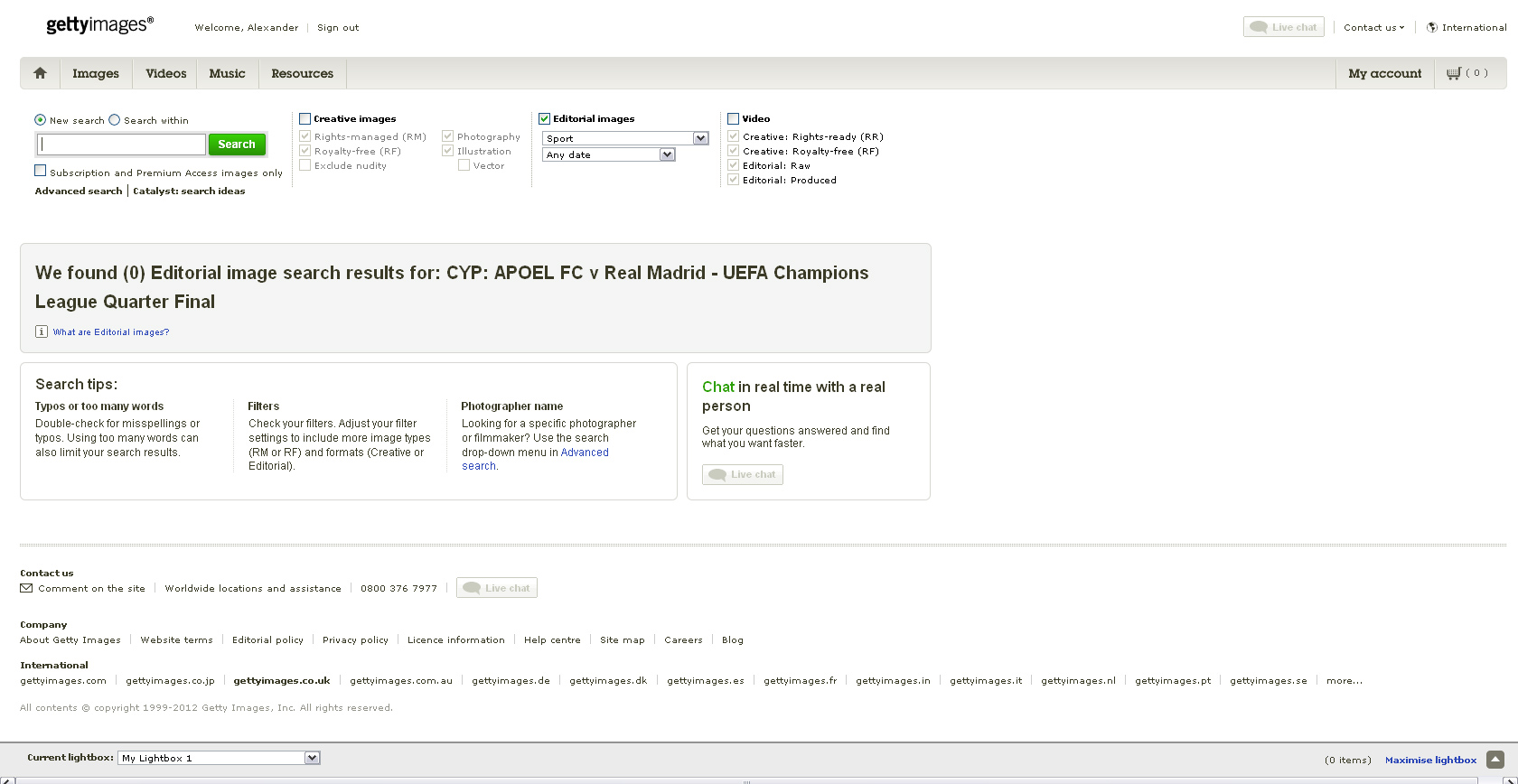Open the Videos menu
Screen dimensions: 1518x784
pyautogui.click(x=166, y=73)
